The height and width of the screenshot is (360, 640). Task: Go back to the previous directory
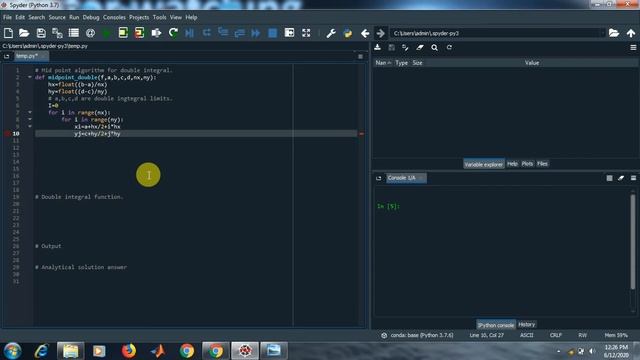(365, 33)
